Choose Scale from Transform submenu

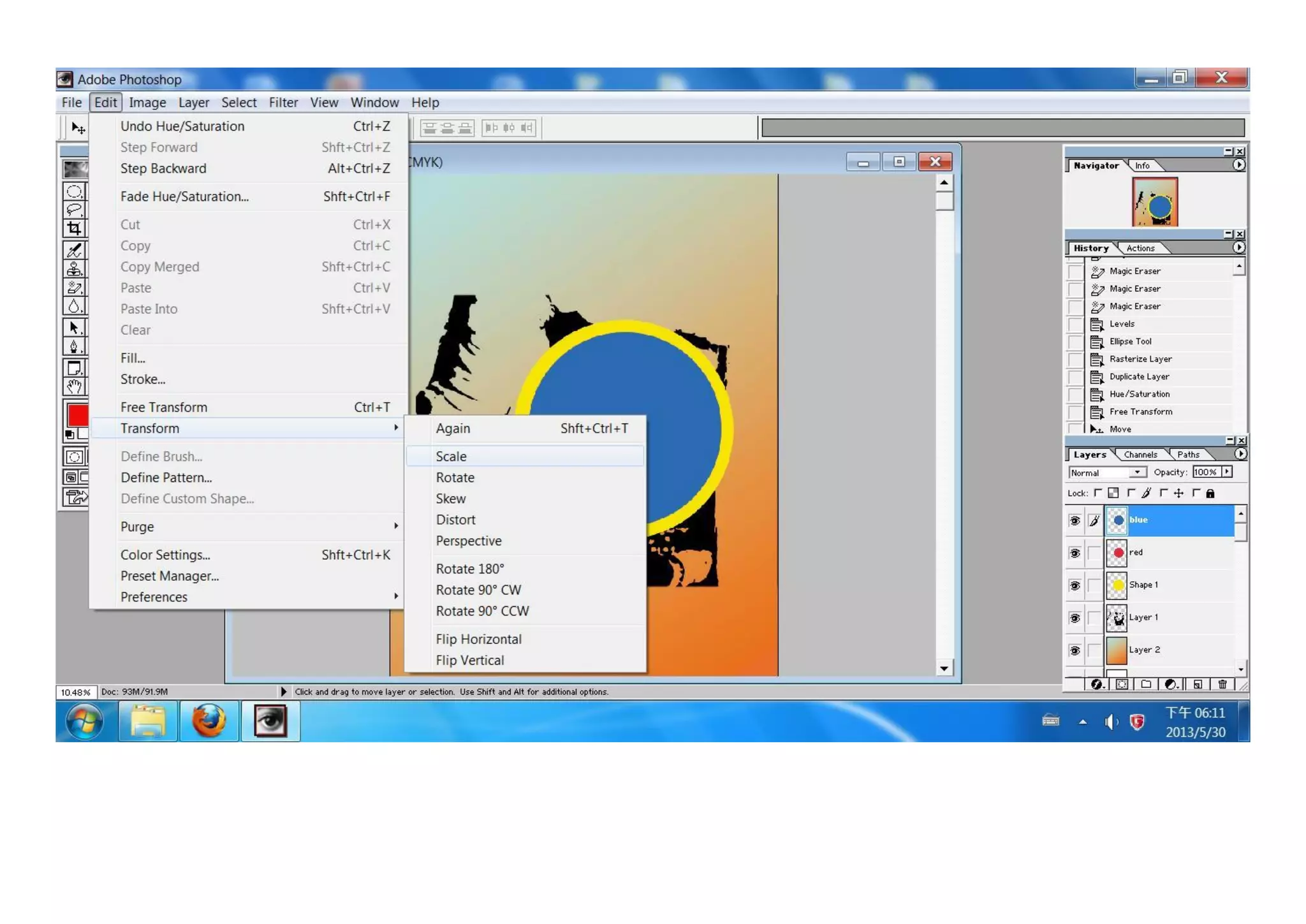point(451,457)
